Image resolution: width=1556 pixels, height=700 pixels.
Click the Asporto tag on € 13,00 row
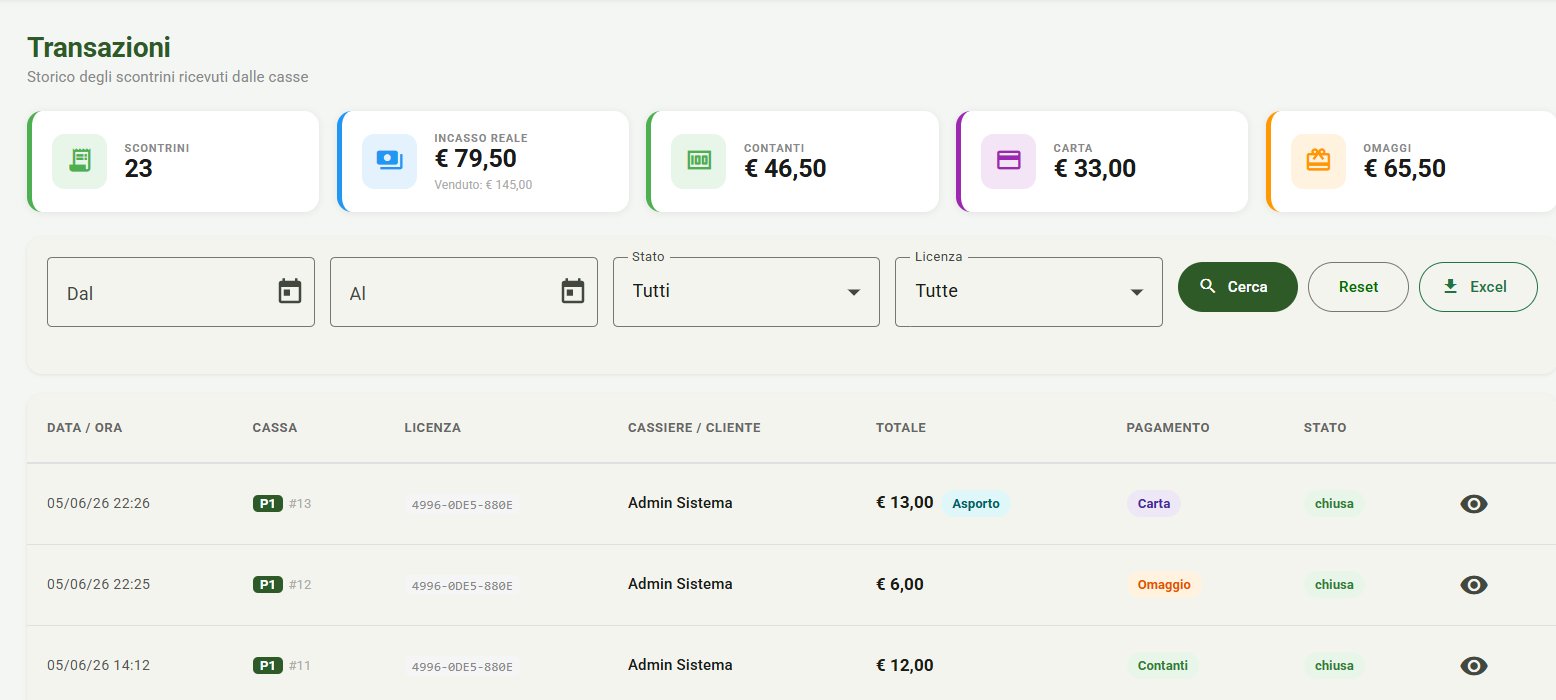[x=976, y=503]
